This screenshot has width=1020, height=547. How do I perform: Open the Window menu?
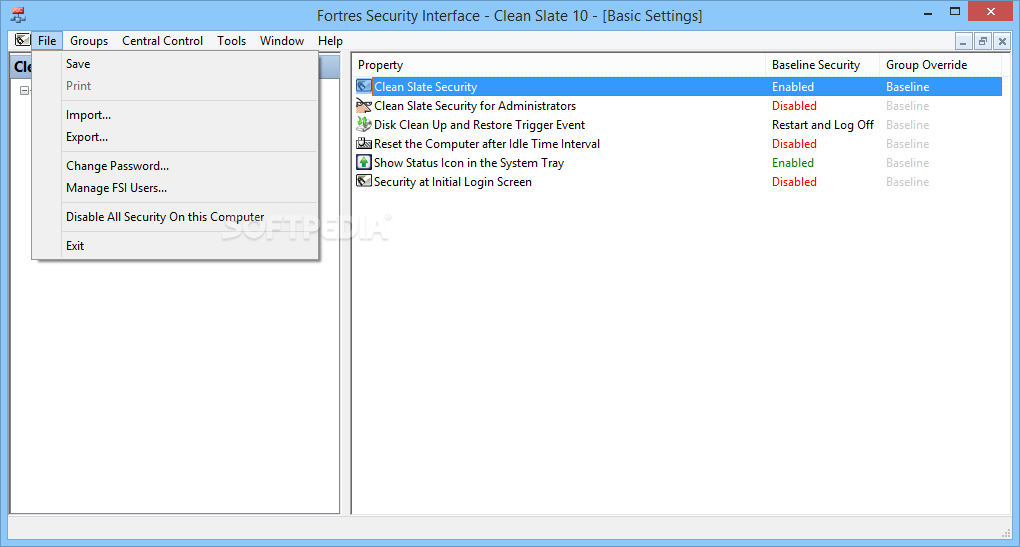(282, 40)
